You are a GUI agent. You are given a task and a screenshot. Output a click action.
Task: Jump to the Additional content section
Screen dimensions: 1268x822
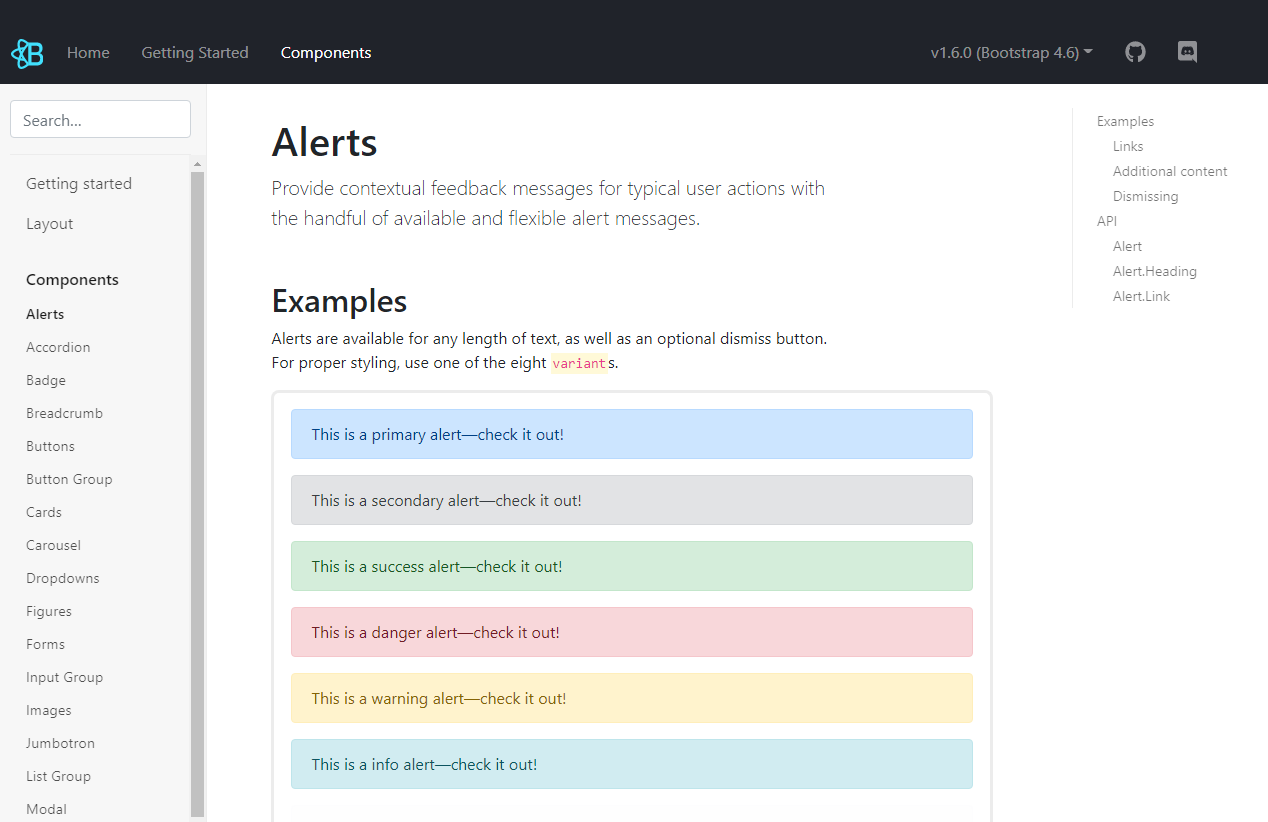(x=1170, y=171)
